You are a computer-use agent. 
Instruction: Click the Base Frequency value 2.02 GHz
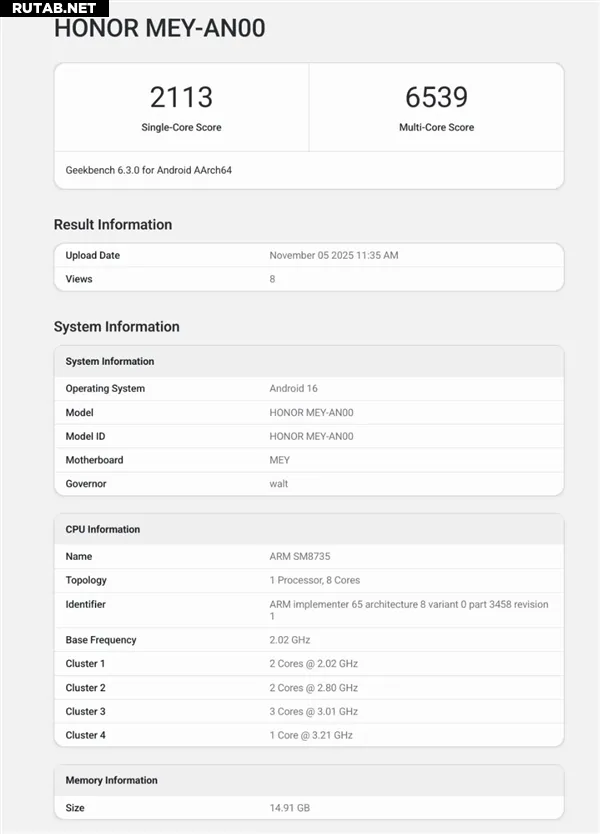pos(290,640)
